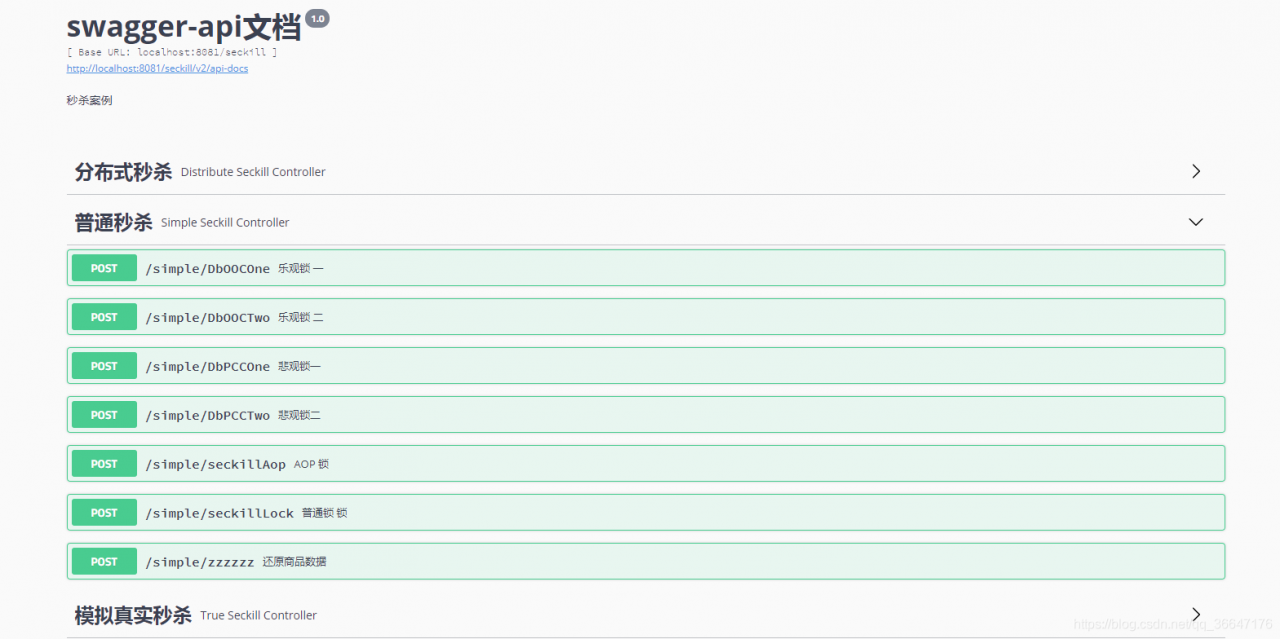
Task: Open the /simple/seckillLock endpoint path
Action: pos(219,514)
